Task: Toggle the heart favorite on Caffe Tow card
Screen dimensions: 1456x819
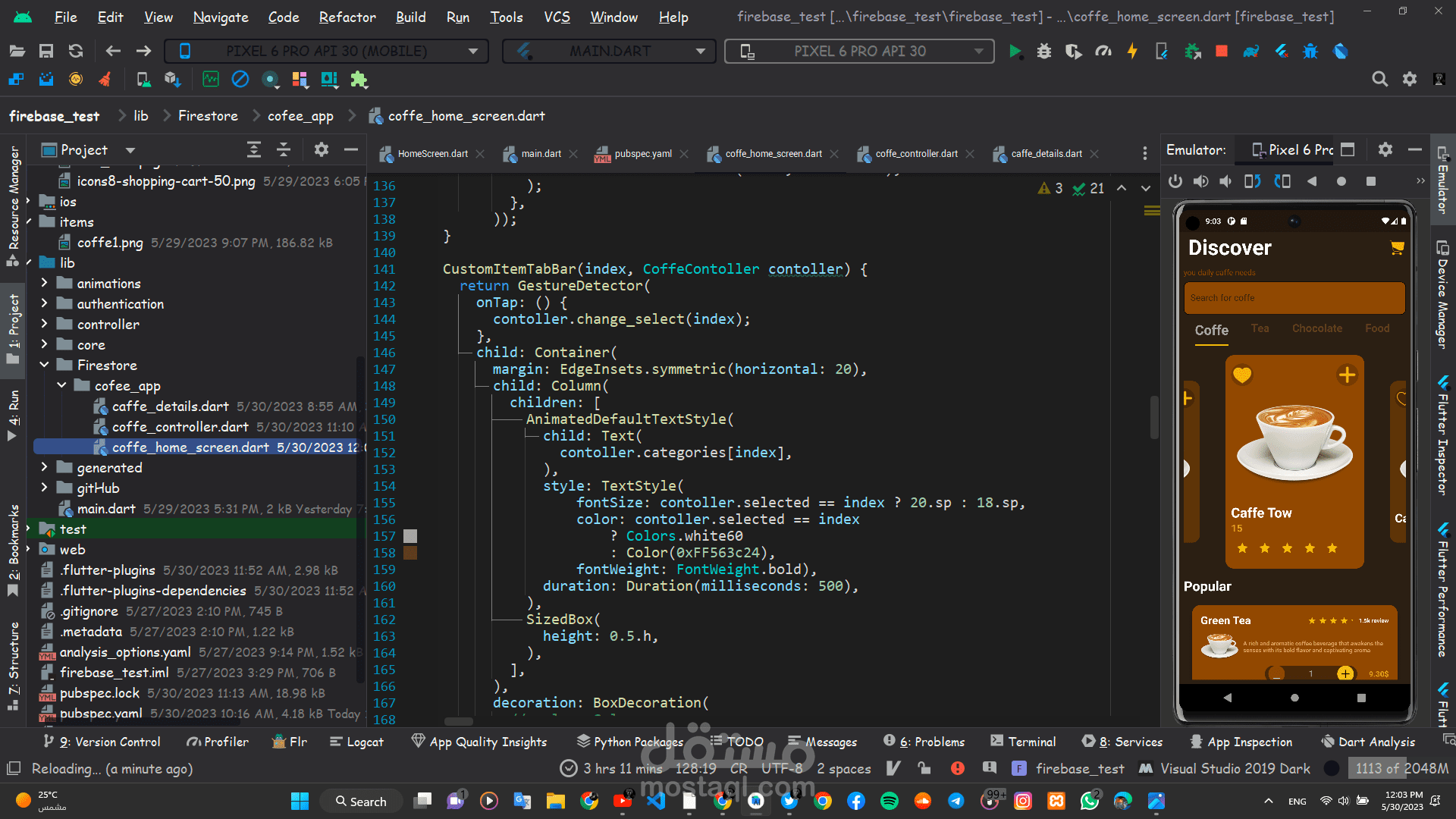Action: click(1242, 375)
